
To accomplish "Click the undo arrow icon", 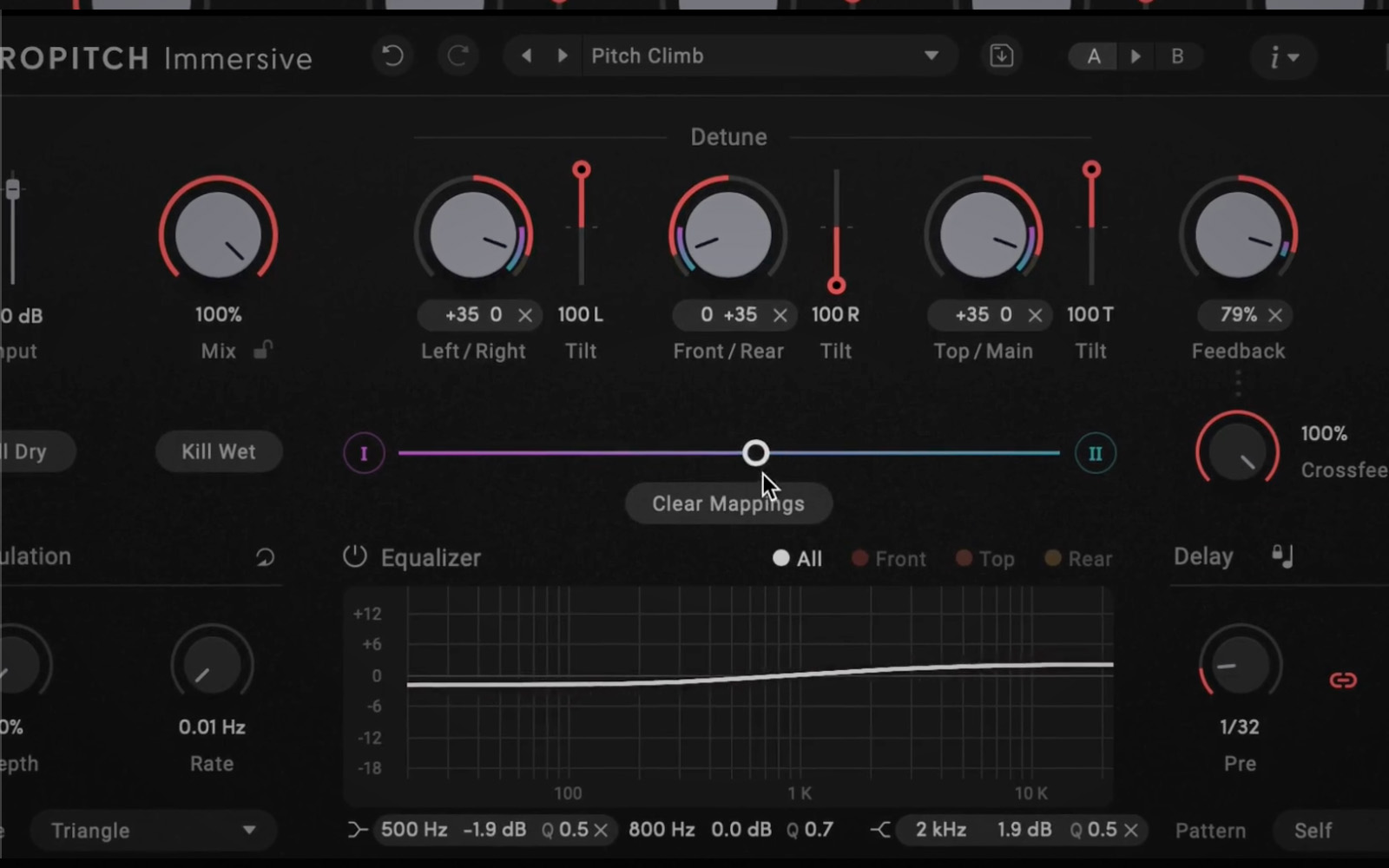I will pyautogui.click(x=392, y=56).
